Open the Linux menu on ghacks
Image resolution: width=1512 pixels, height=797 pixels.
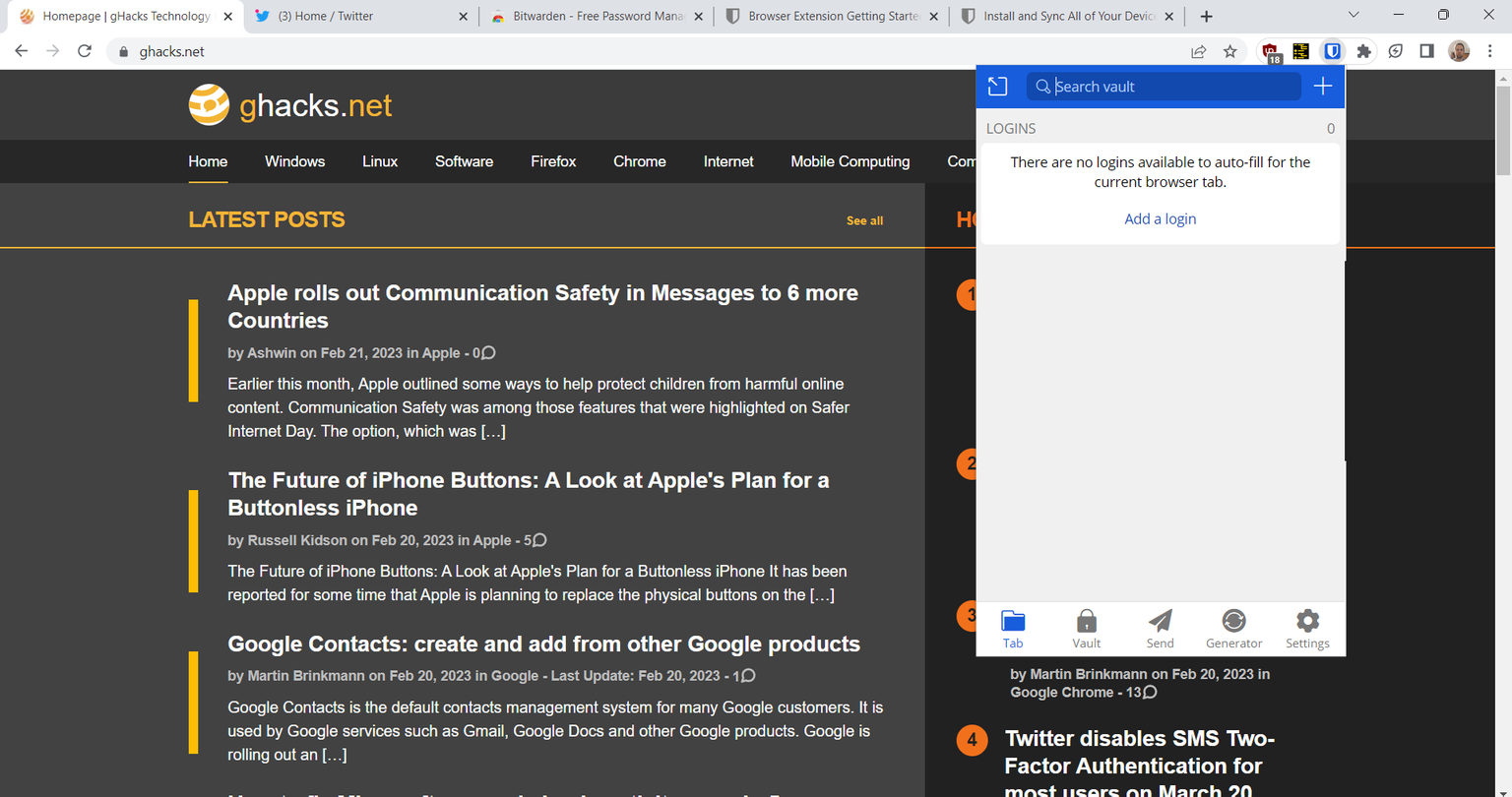click(380, 161)
